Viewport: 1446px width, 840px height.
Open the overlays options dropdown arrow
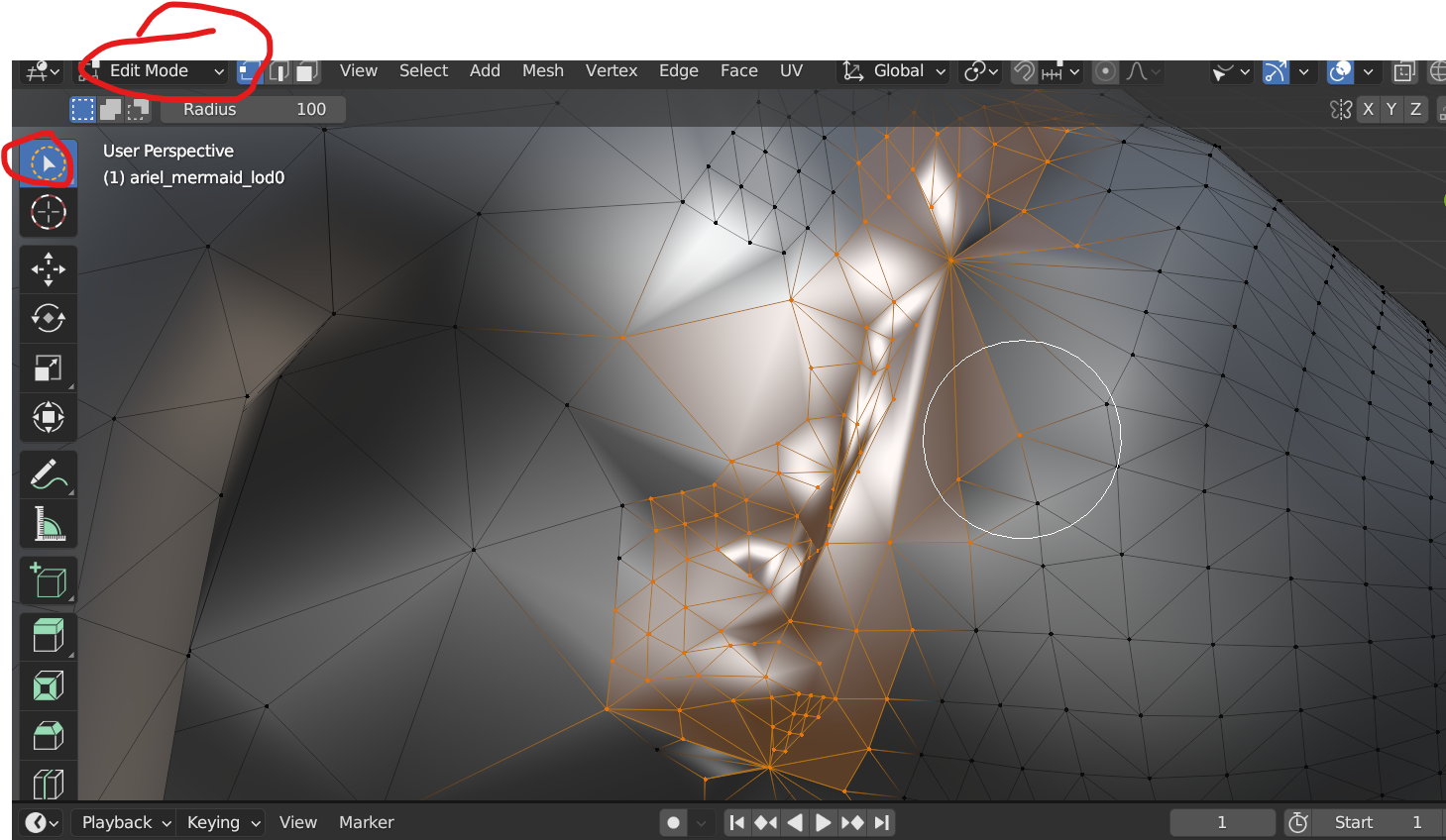[x=1369, y=71]
